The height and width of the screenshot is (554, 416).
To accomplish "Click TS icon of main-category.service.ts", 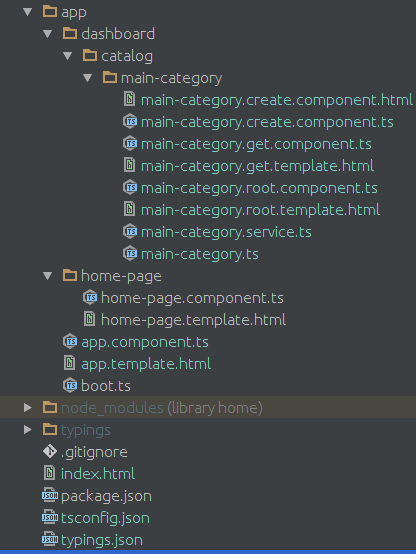I will tap(130, 231).
